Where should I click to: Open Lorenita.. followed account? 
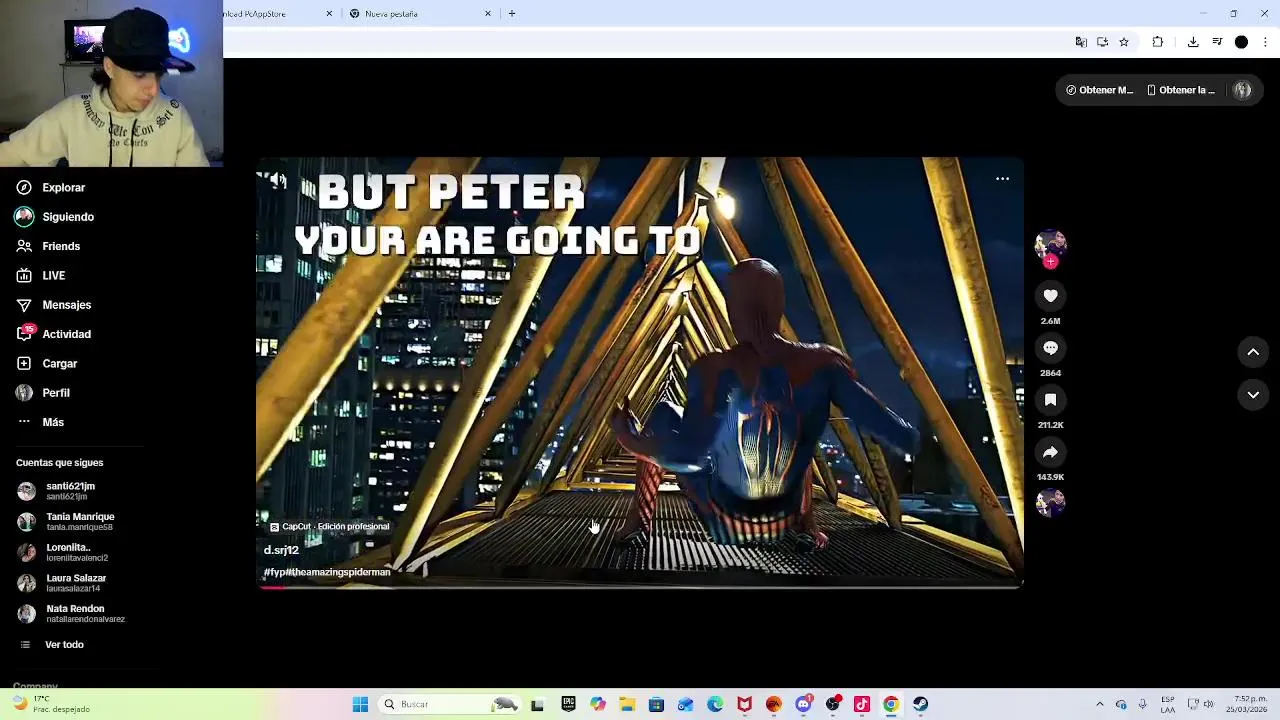point(62,552)
